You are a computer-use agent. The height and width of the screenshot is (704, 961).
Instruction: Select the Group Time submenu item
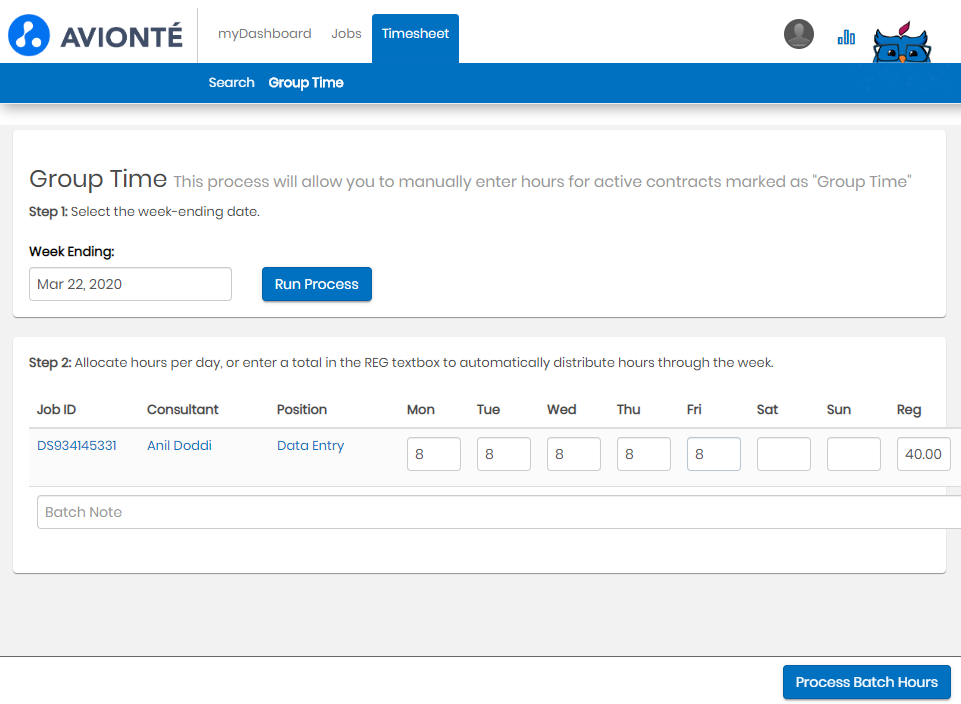pos(306,83)
